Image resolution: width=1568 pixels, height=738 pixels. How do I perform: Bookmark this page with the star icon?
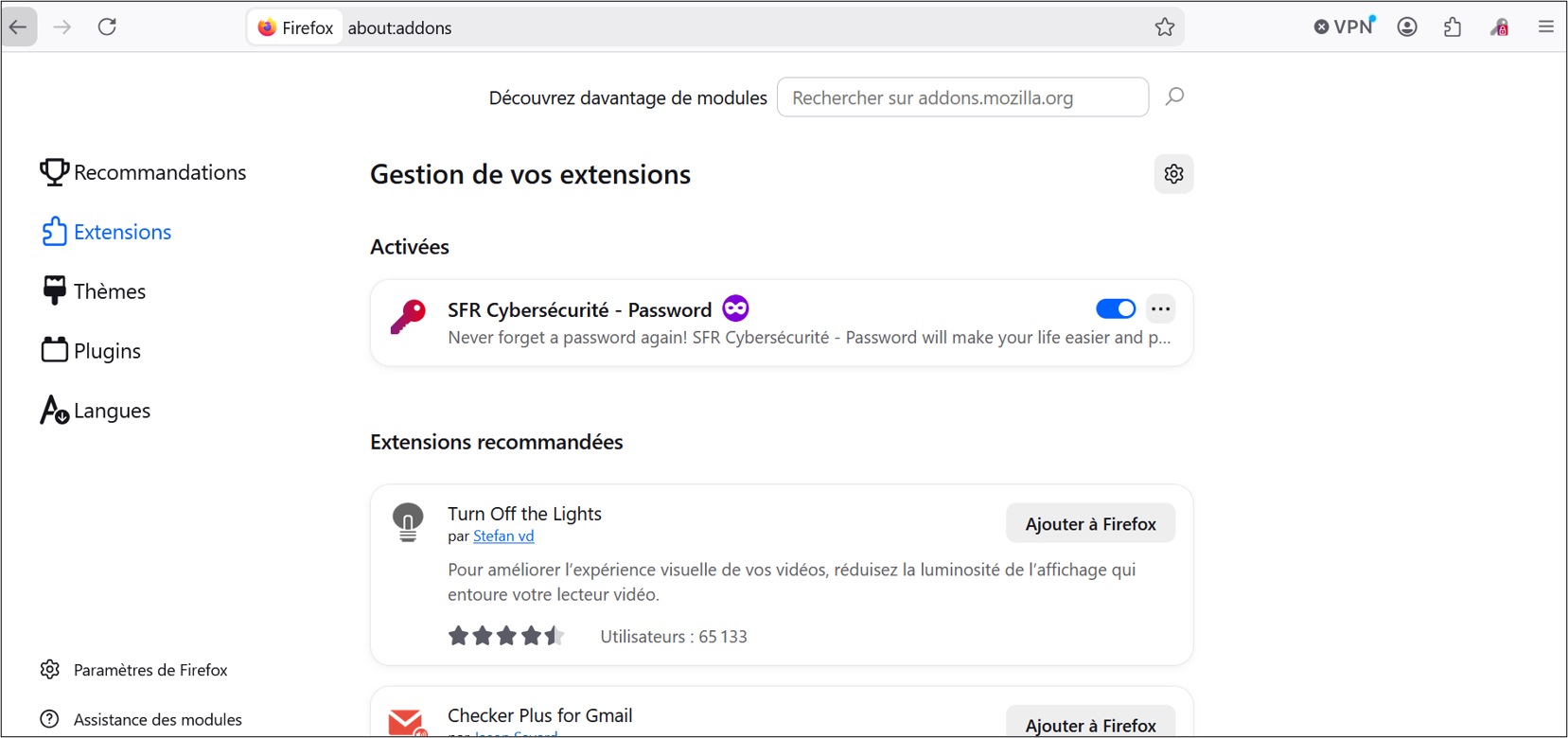point(1165,27)
